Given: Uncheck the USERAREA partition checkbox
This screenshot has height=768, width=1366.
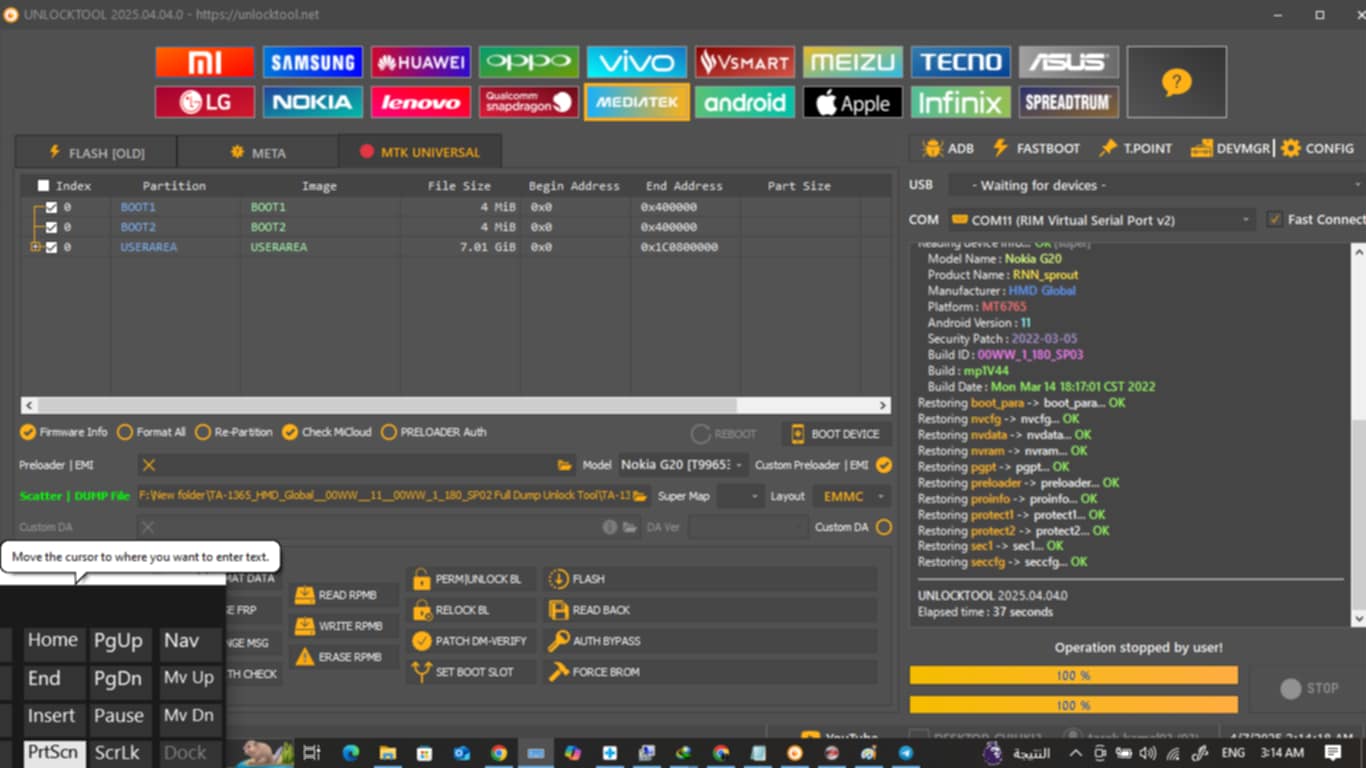Looking at the screenshot, I should tap(51, 247).
